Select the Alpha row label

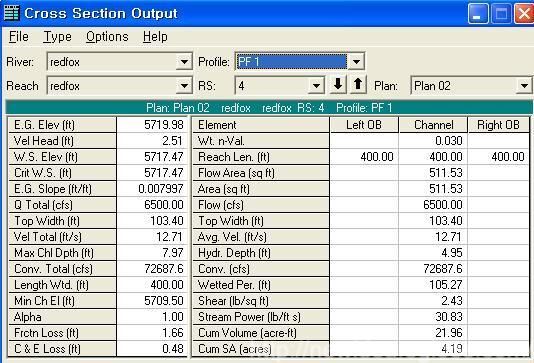coord(62,317)
